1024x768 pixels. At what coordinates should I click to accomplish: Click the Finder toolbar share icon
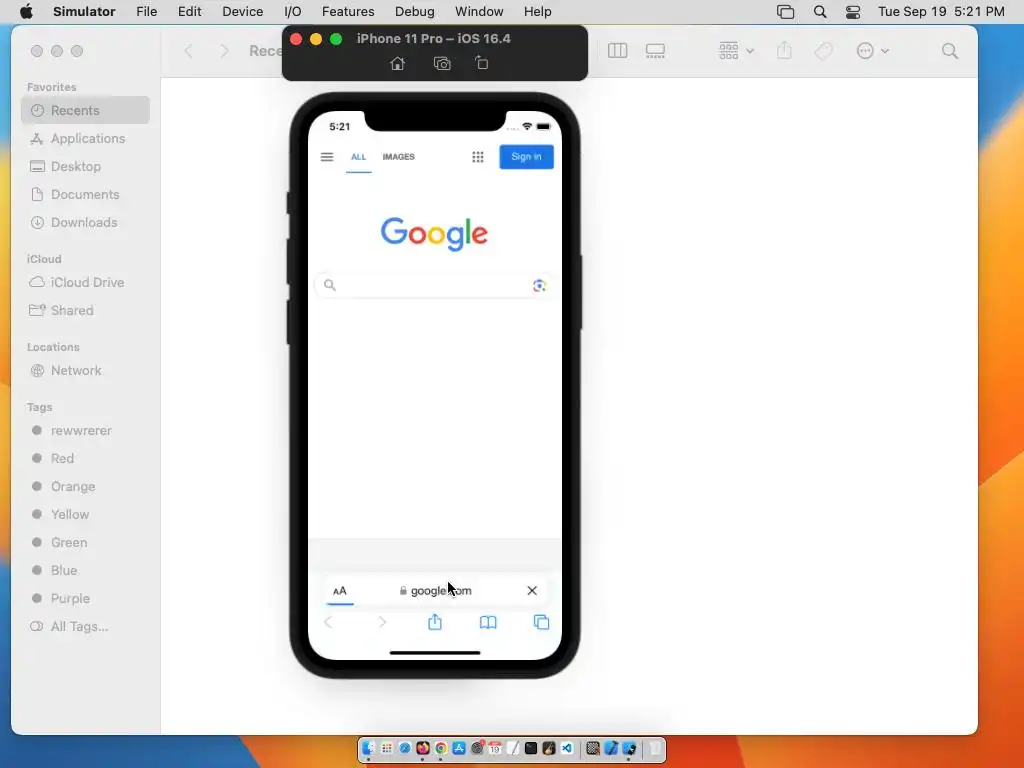784,50
